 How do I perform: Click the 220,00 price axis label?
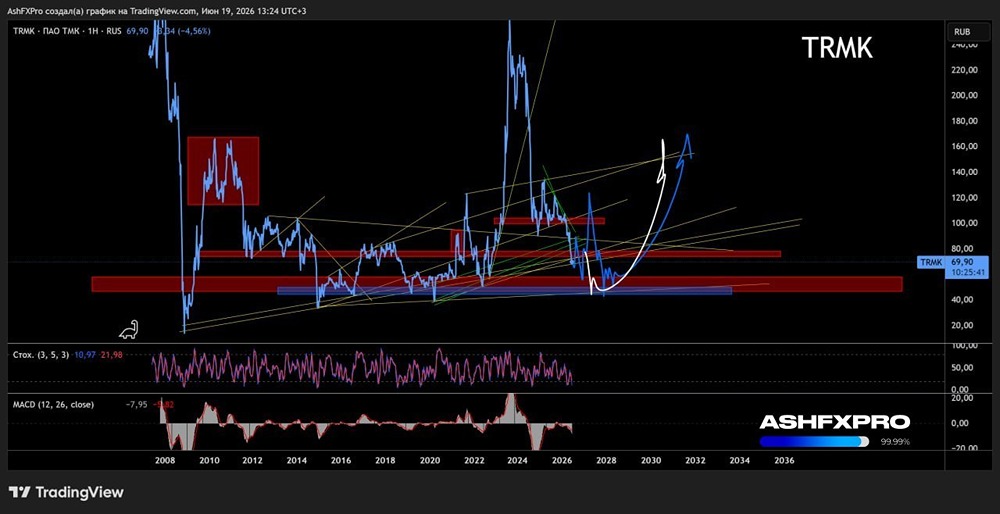pos(963,71)
